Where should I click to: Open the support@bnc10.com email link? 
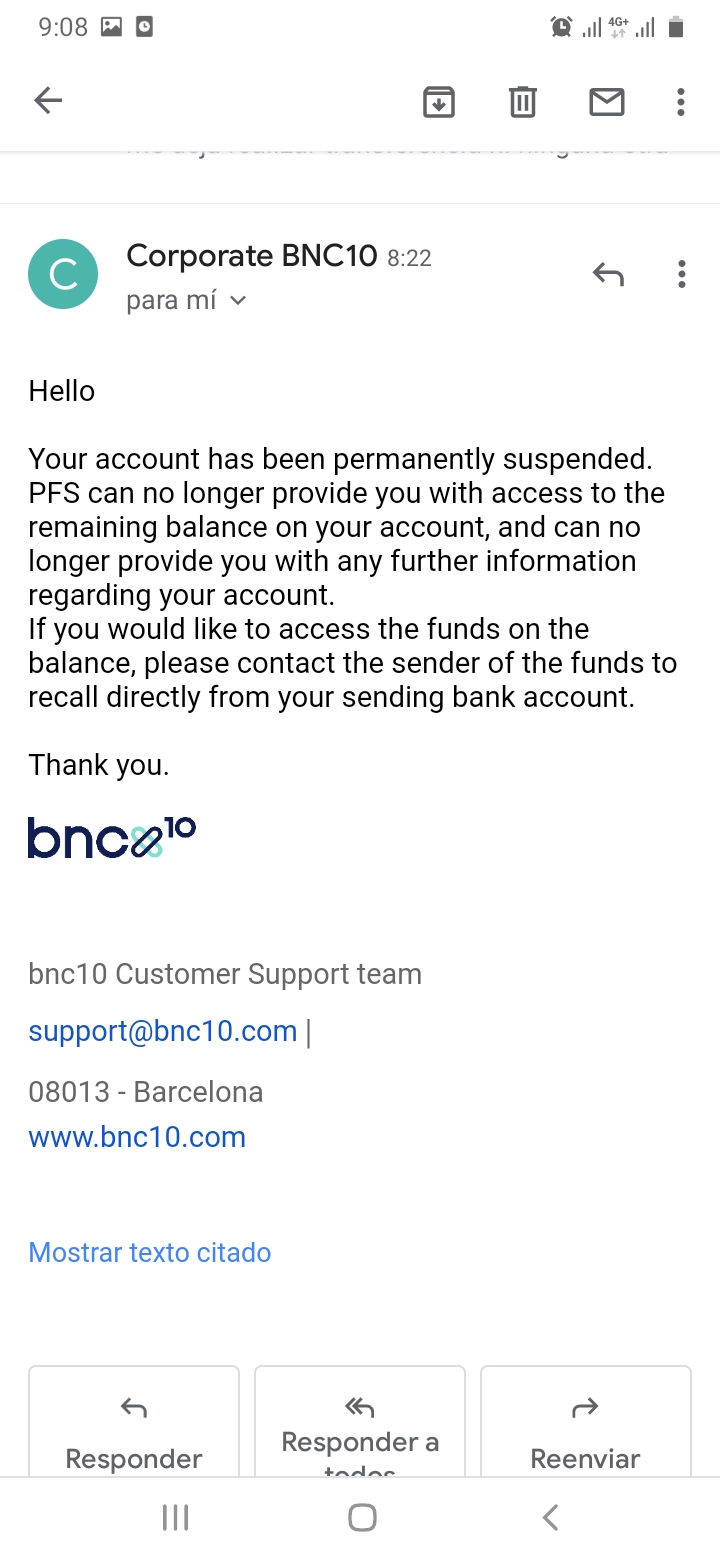coord(163,1031)
